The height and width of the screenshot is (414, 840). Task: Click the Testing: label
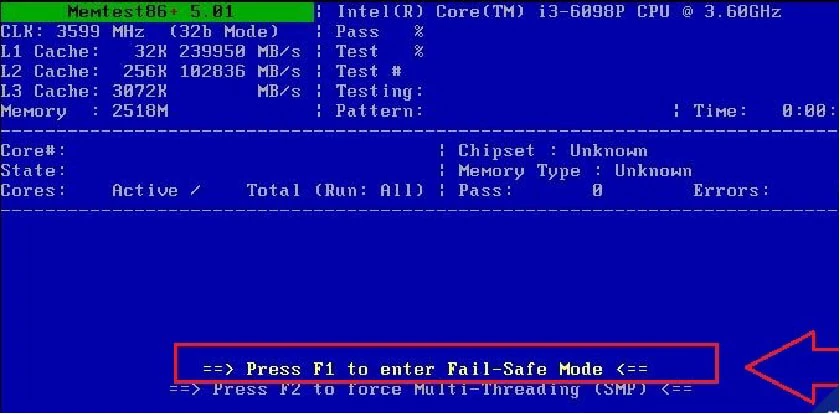[380, 92]
